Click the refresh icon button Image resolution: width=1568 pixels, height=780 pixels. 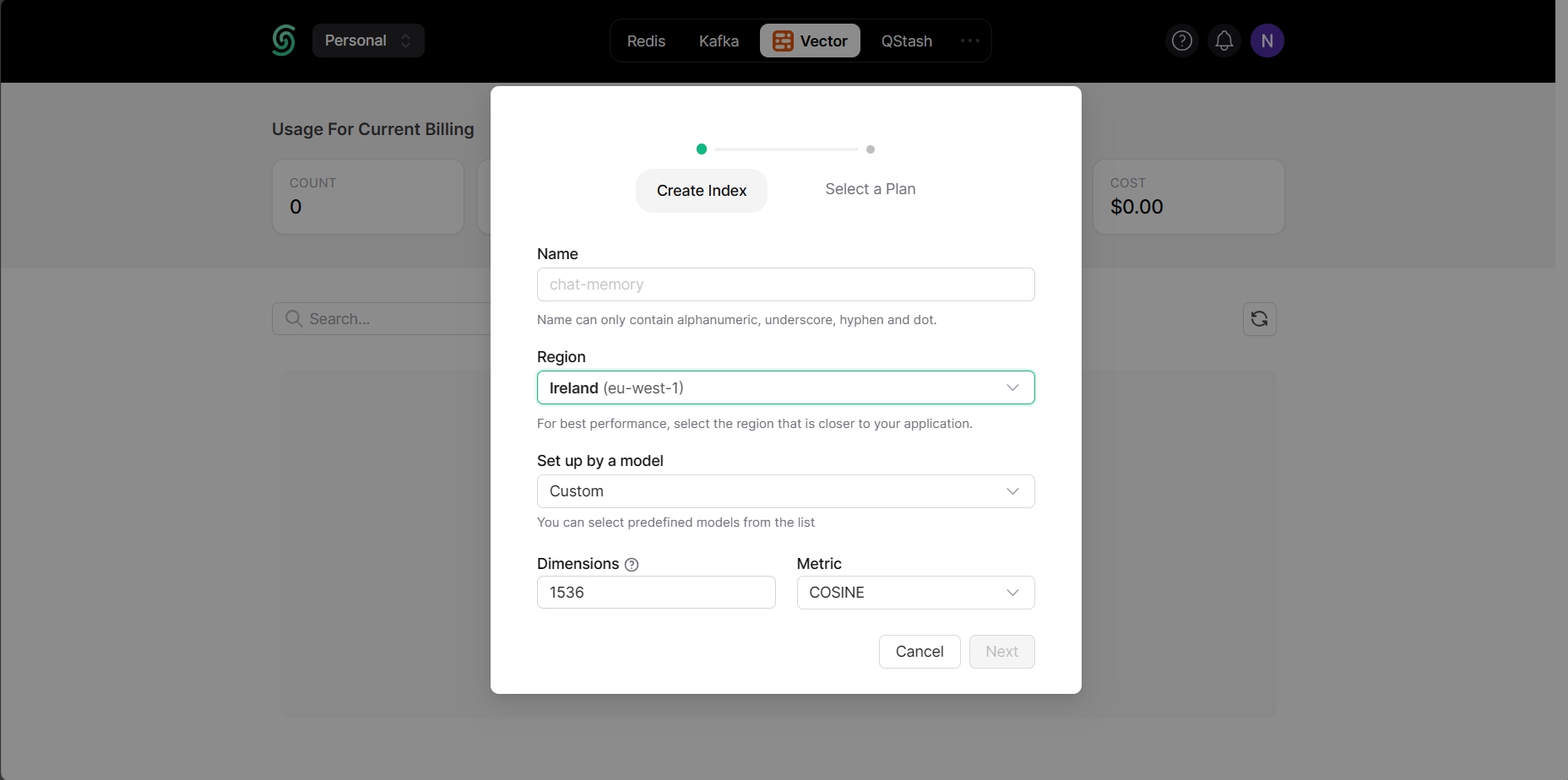(1259, 319)
